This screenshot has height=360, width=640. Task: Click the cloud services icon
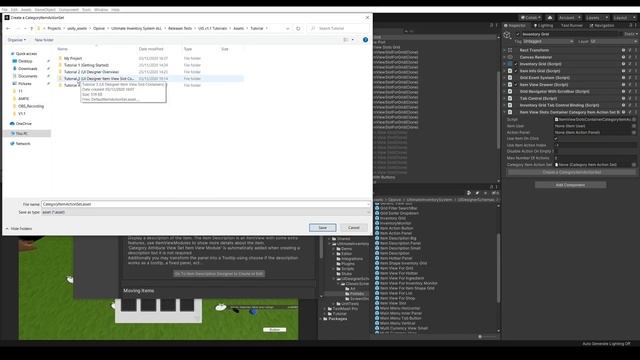pyautogui.click(x=550, y=18)
